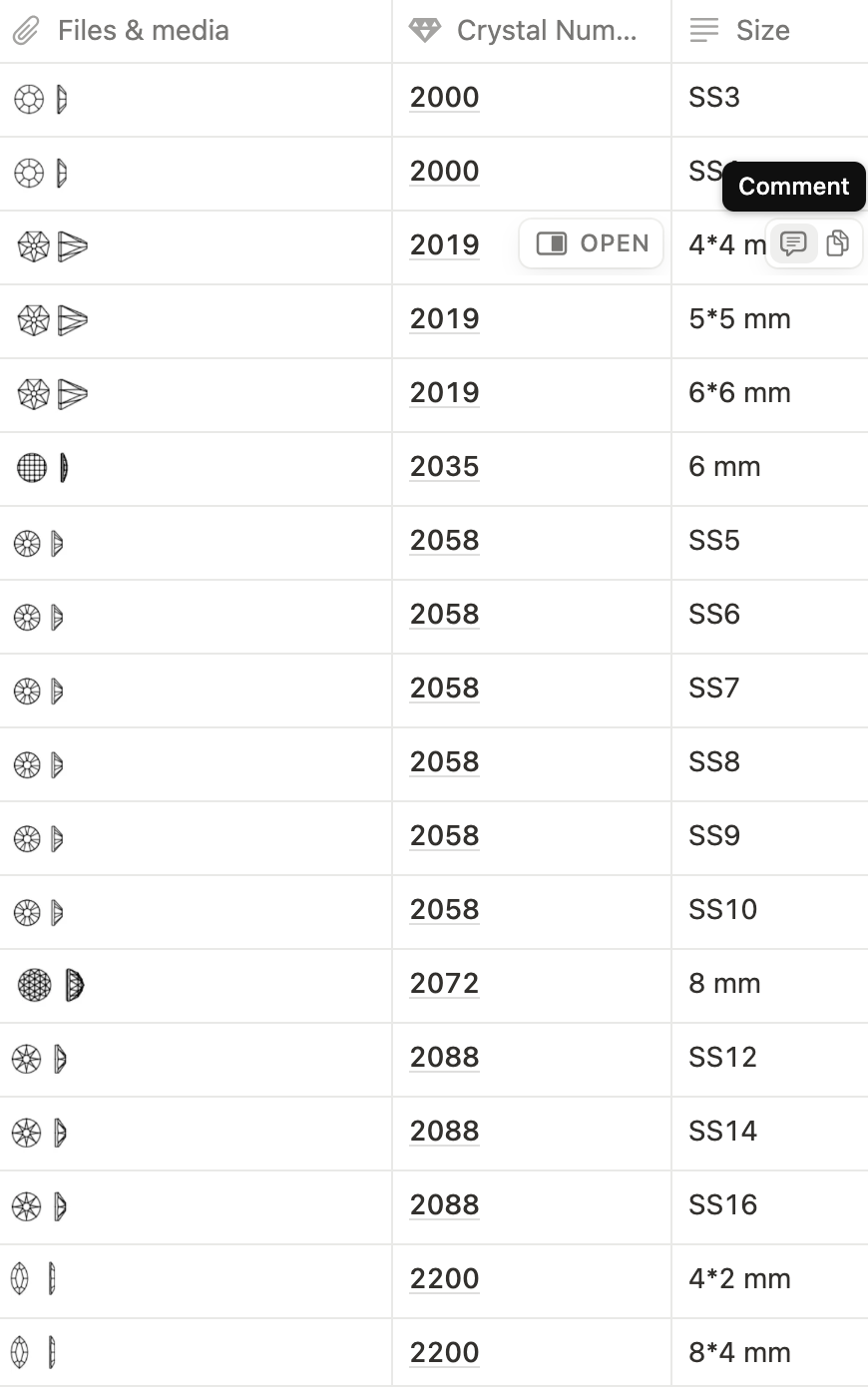
Task: Open crystal number 2058 in SS5 row
Action: [x=444, y=540]
